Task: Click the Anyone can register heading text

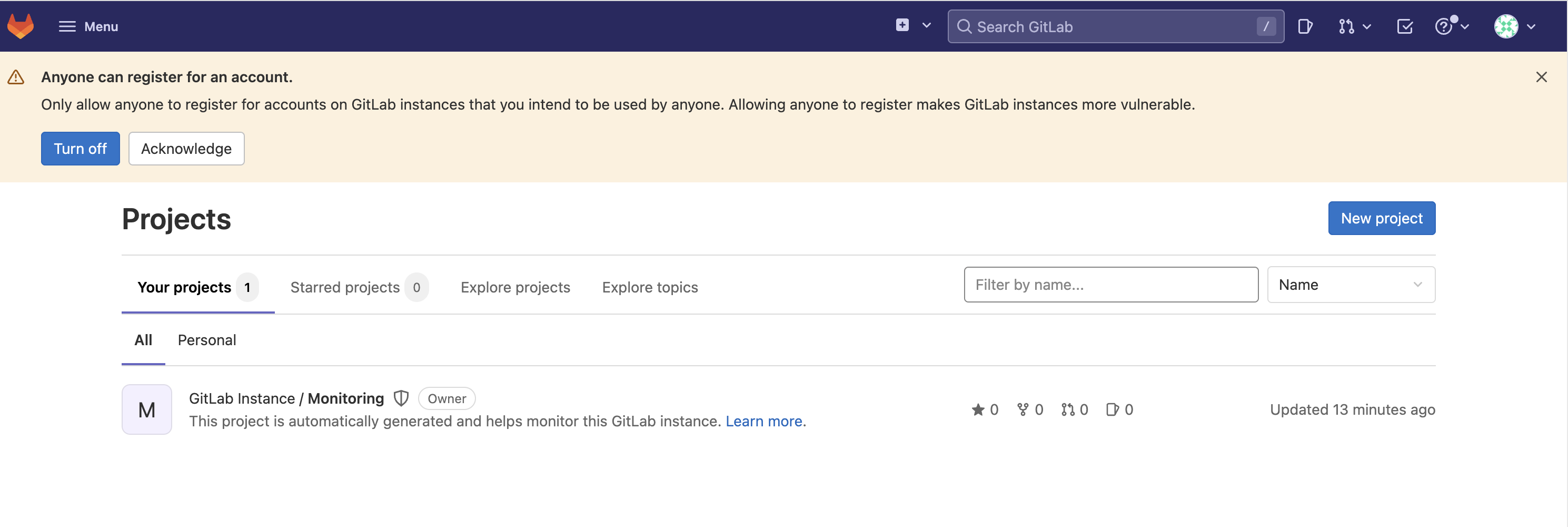Action: pyautogui.click(x=167, y=77)
